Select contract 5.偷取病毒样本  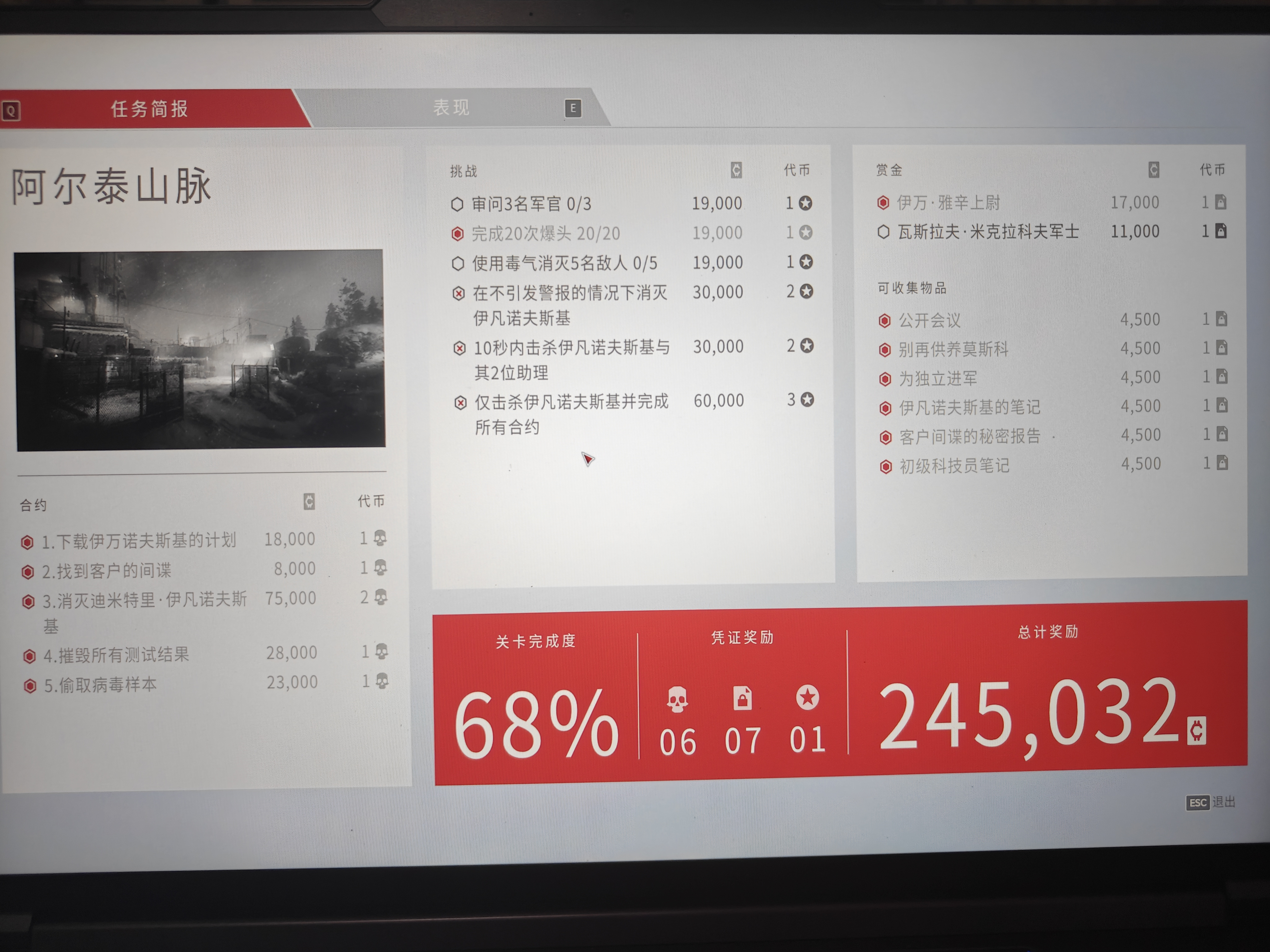click(x=207, y=683)
